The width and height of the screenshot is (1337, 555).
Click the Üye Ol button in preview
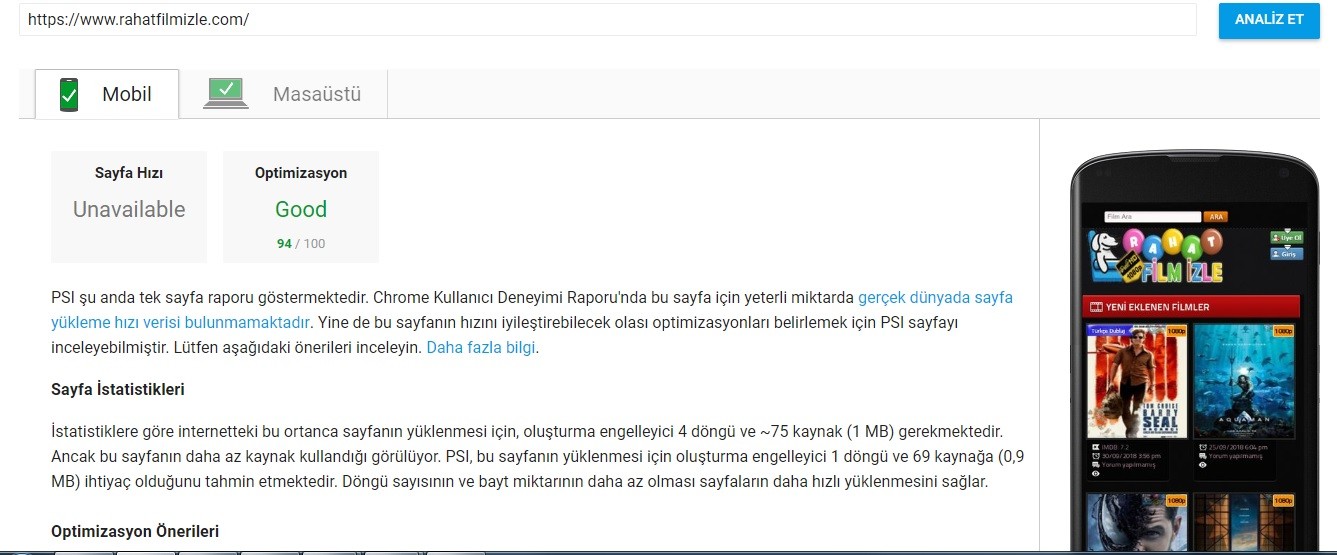(1287, 237)
